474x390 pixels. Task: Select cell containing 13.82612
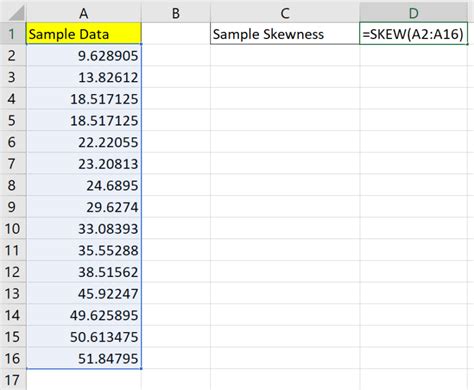(84, 77)
